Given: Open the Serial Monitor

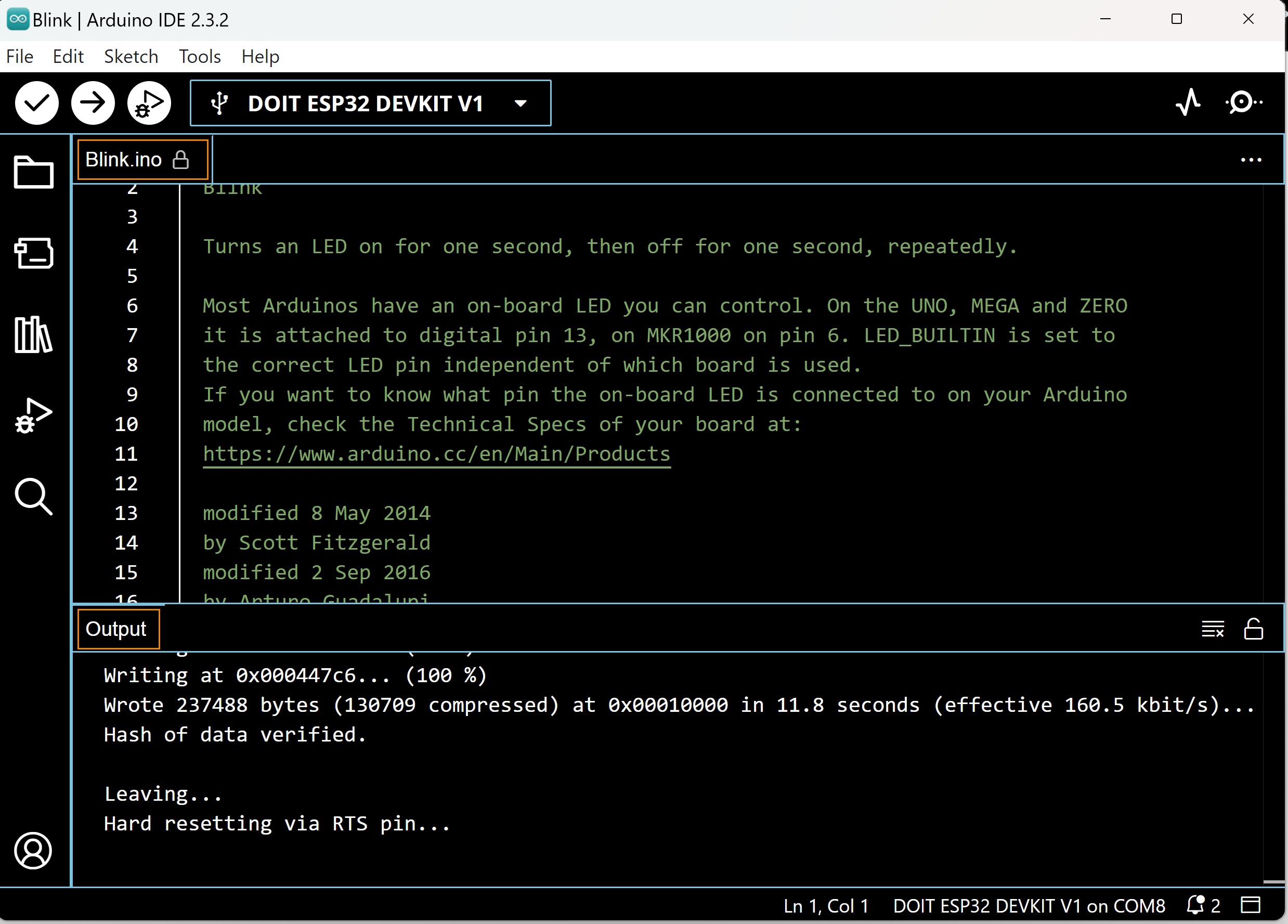Looking at the screenshot, I should point(1244,103).
